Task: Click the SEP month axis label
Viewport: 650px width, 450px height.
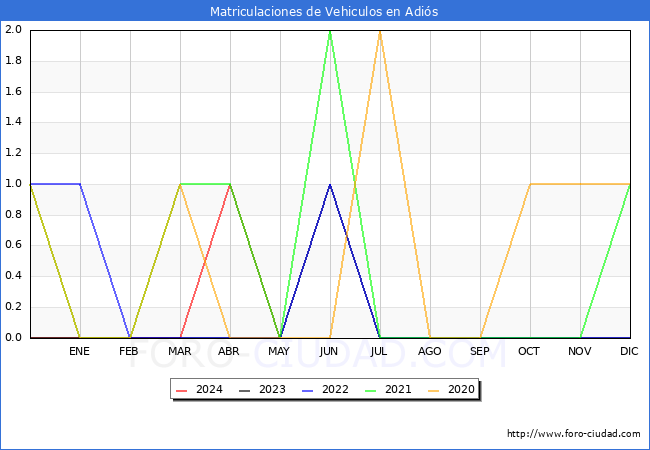Action: pyautogui.click(x=480, y=351)
